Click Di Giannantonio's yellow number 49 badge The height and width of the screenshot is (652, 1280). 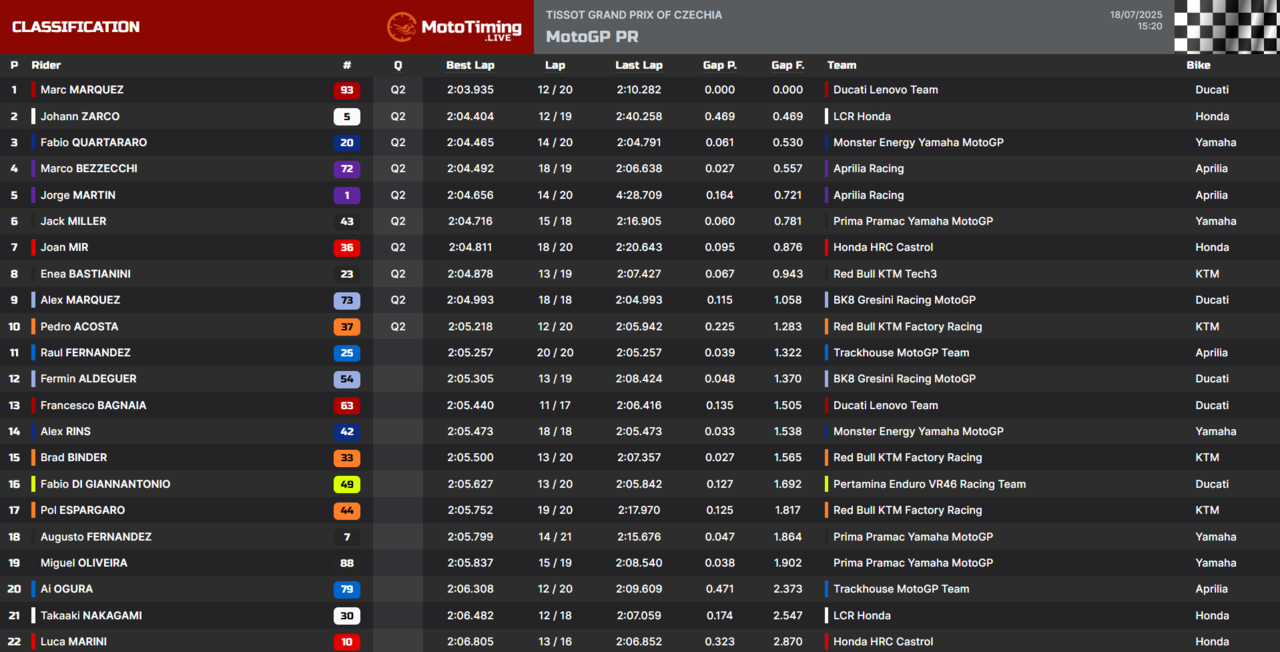coord(347,484)
